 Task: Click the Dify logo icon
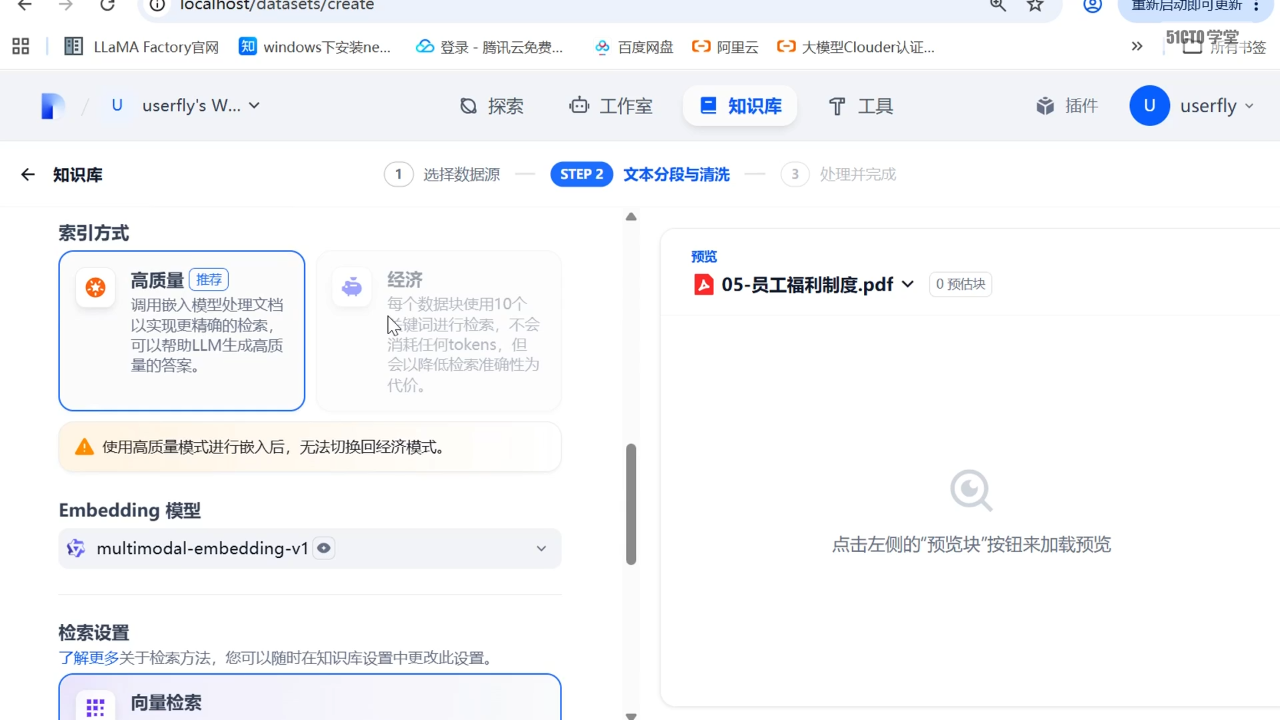[52, 106]
